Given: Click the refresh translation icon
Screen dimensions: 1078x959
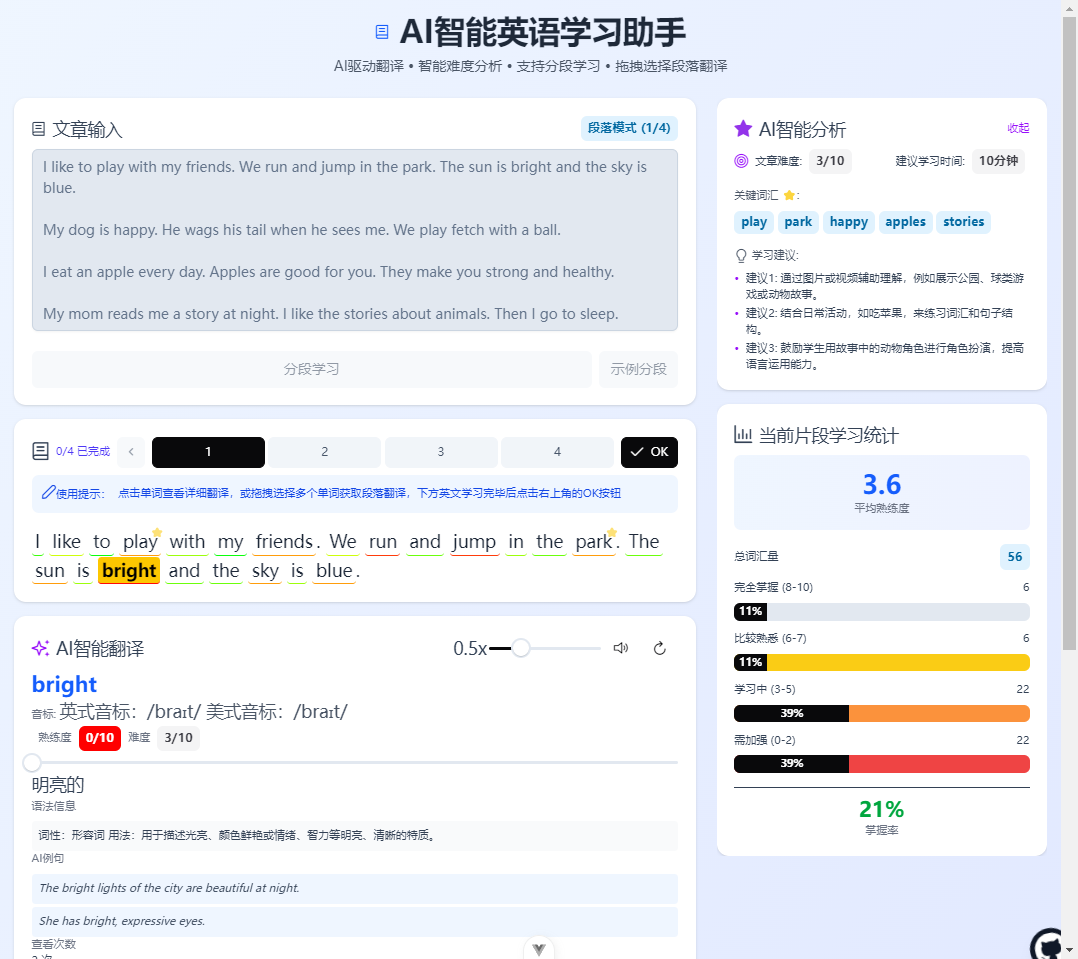Looking at the screenshot, I should (x=659, y=648).
